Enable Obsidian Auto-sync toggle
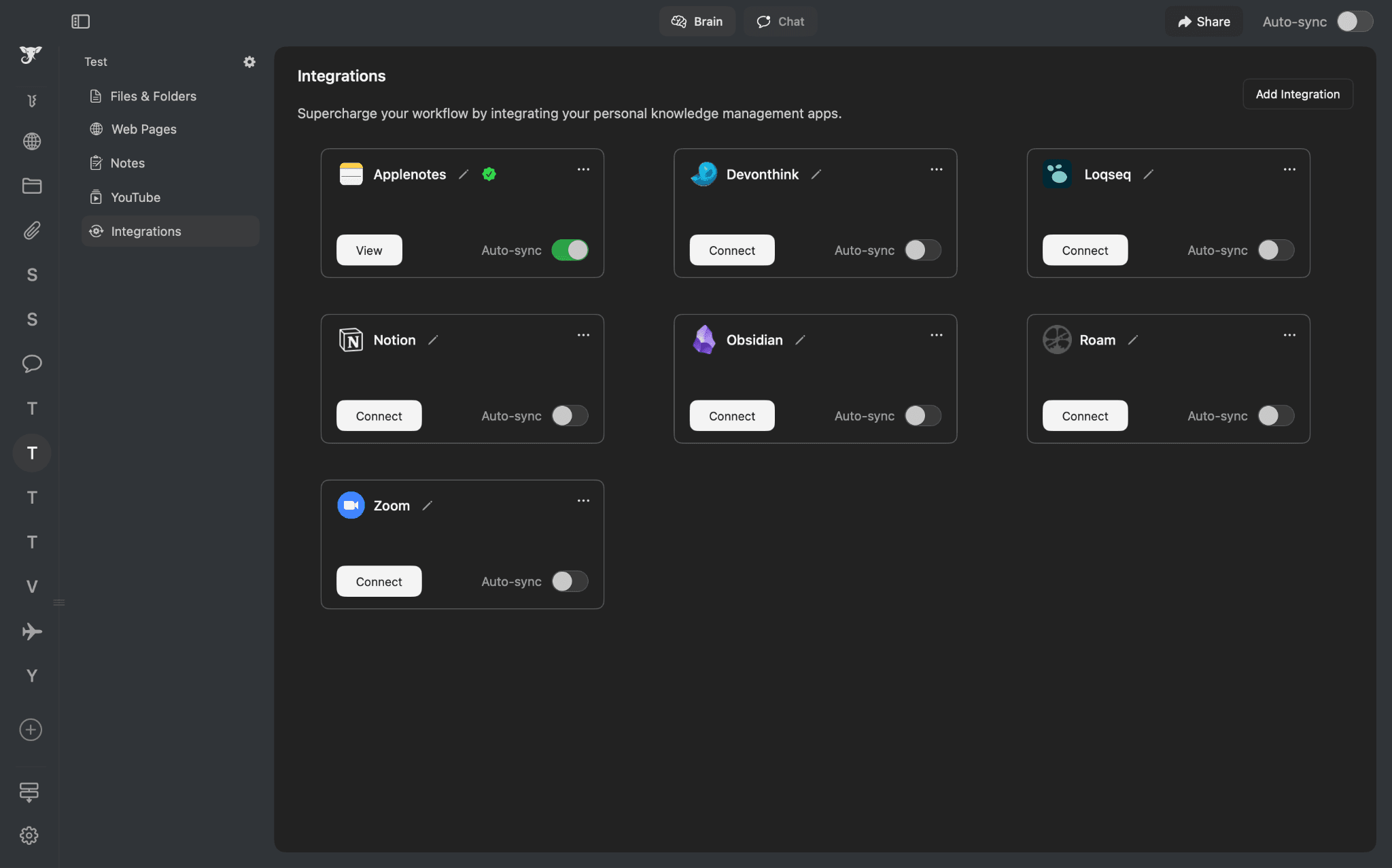Image resolution: width=1392 pixels, height=868 pixels. 922,416
